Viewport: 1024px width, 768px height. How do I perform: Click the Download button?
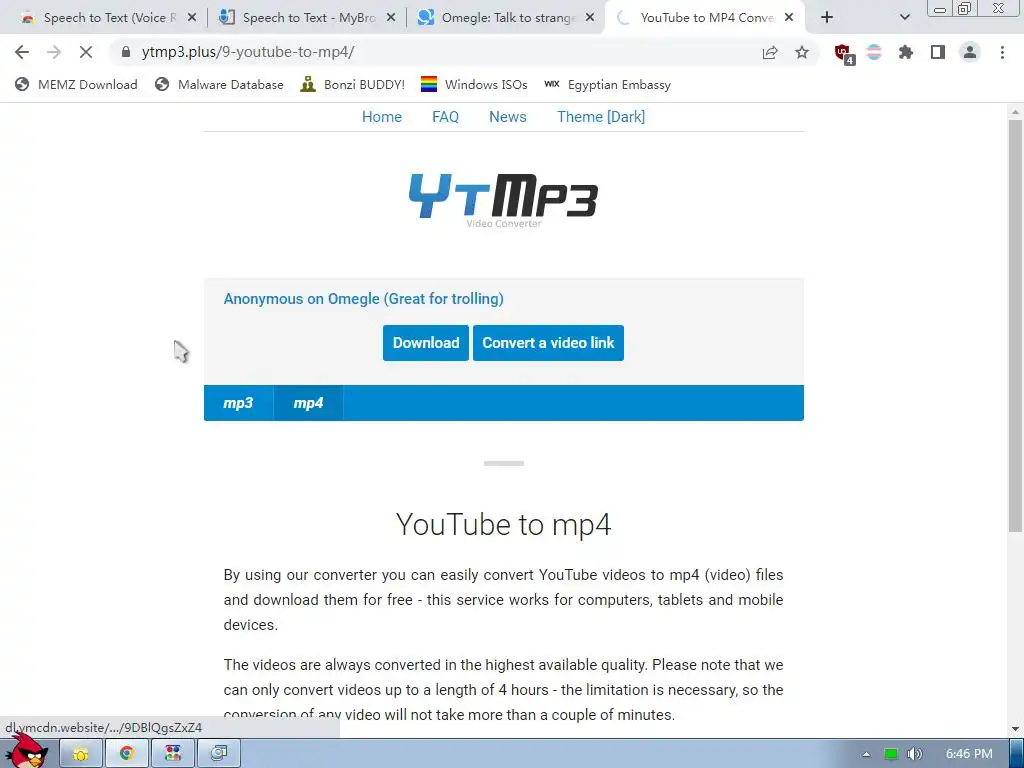426,343
